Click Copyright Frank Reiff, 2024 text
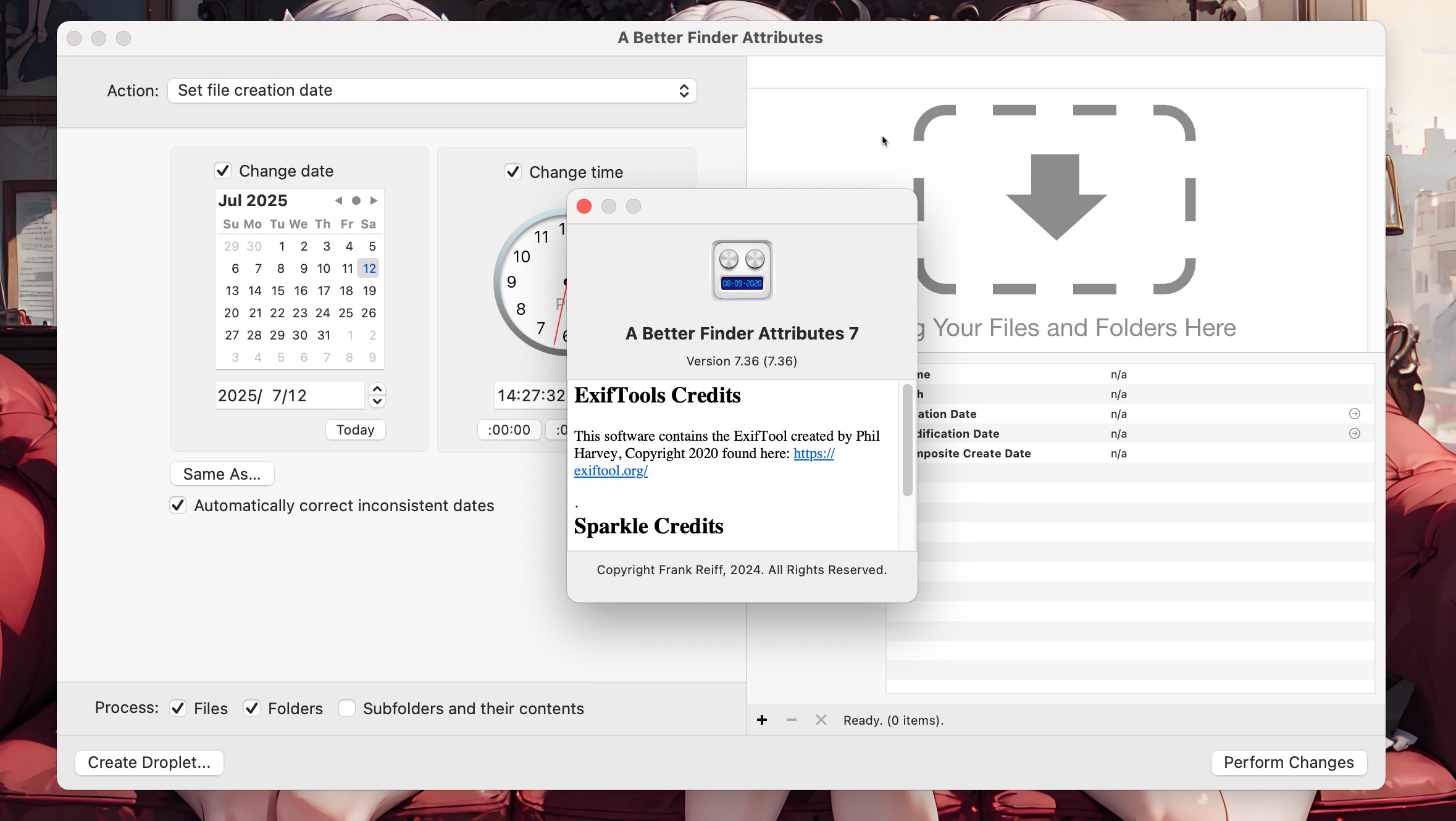Image resolution: width=1456 pixels, height=821 pixels. (x=742, y=570)
